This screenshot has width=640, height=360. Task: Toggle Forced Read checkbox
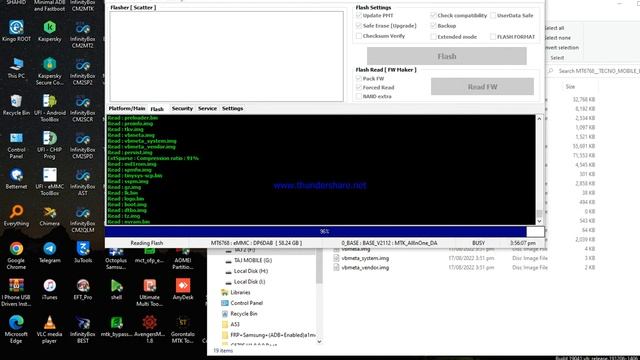[359, 87]
